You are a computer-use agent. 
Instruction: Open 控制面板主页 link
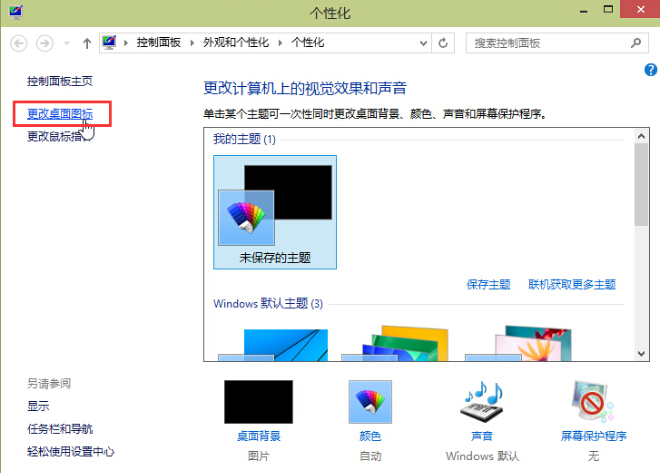click(60, 80)
